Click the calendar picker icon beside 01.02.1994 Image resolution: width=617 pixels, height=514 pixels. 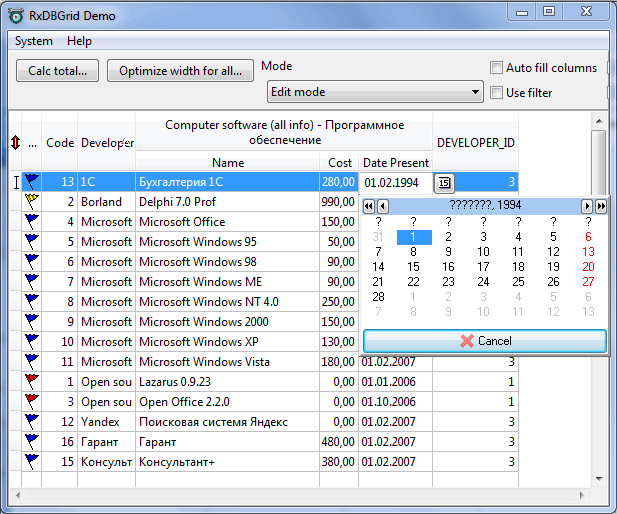(x=445, y=182)
